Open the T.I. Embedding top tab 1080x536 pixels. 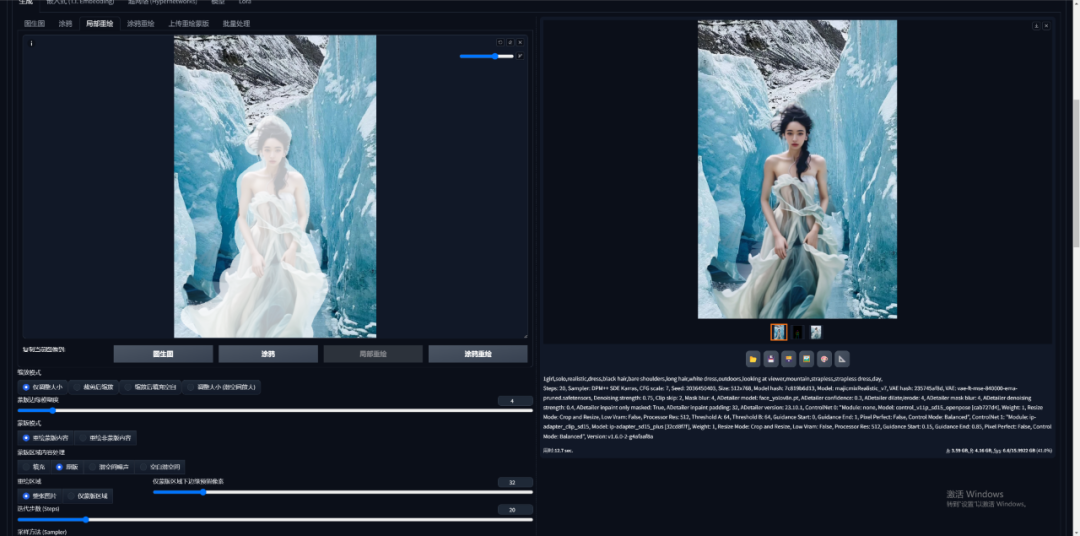coord(80,3)
